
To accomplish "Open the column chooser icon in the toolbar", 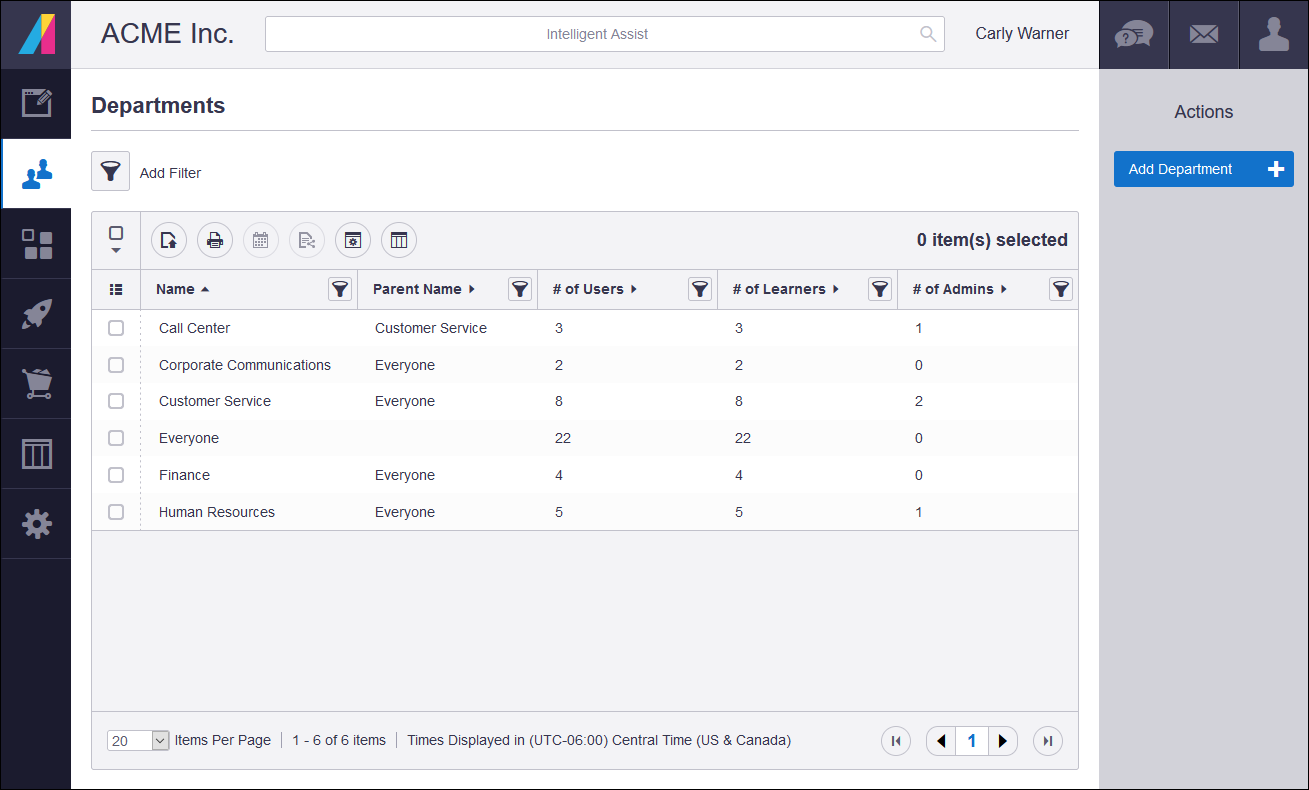I will (399, 240).
